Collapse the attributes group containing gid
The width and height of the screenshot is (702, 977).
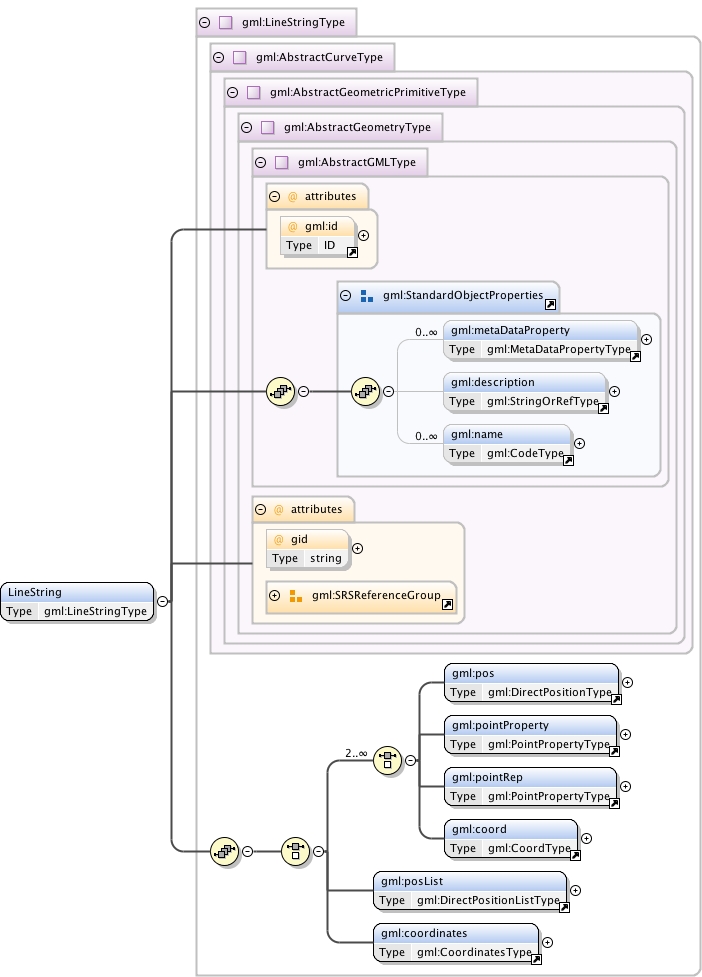tap(260, 509)
